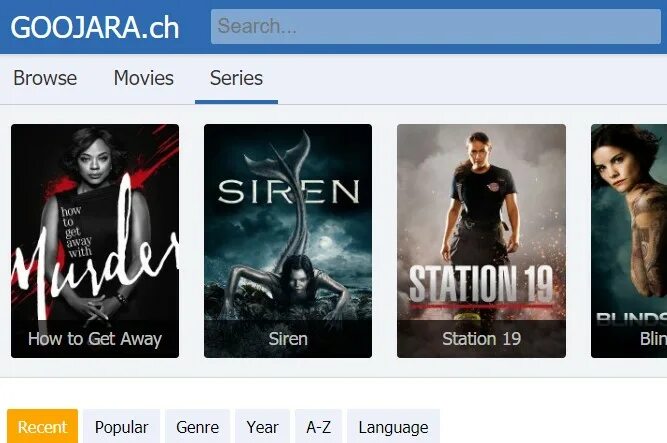Click the GOOJARA.ch site logo

tap(94, 27)
